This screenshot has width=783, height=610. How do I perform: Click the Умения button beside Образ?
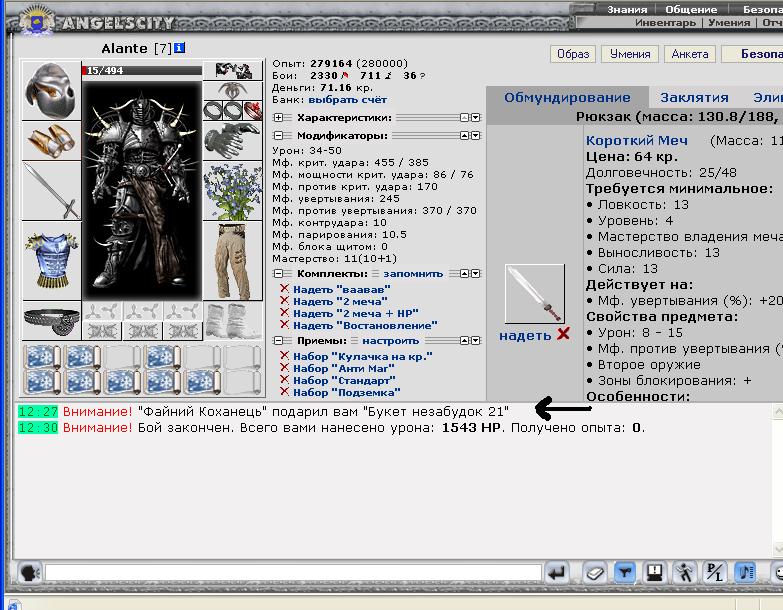630,54
